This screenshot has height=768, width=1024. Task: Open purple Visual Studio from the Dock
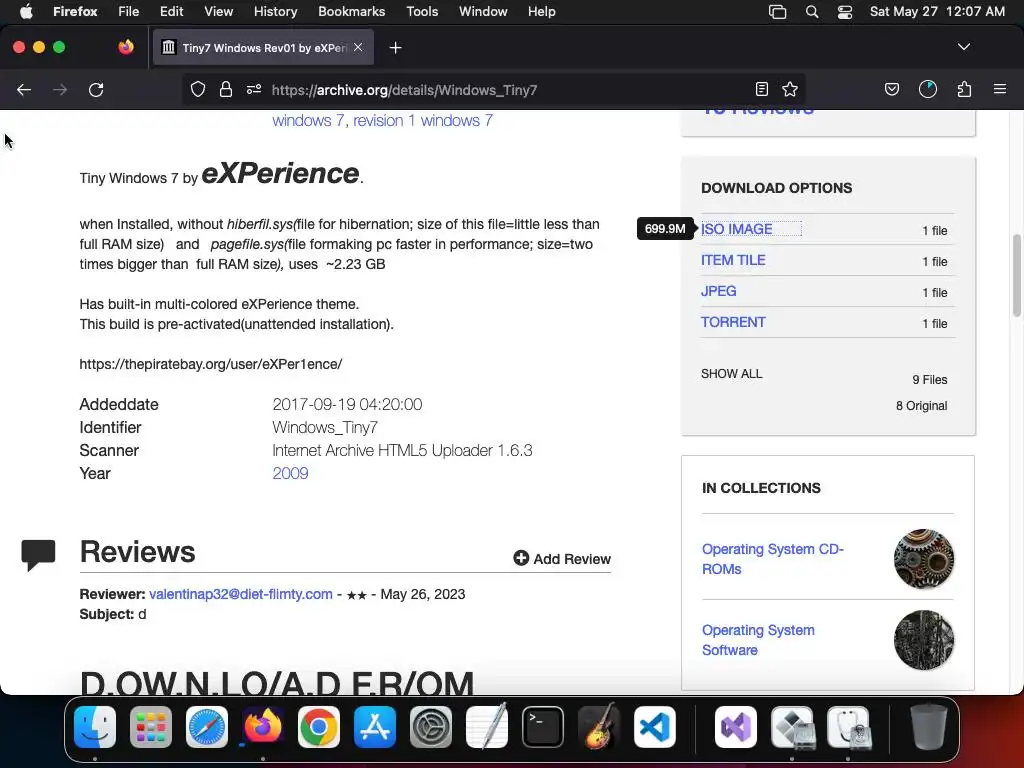pyautogui.click(x=736, y=727)
